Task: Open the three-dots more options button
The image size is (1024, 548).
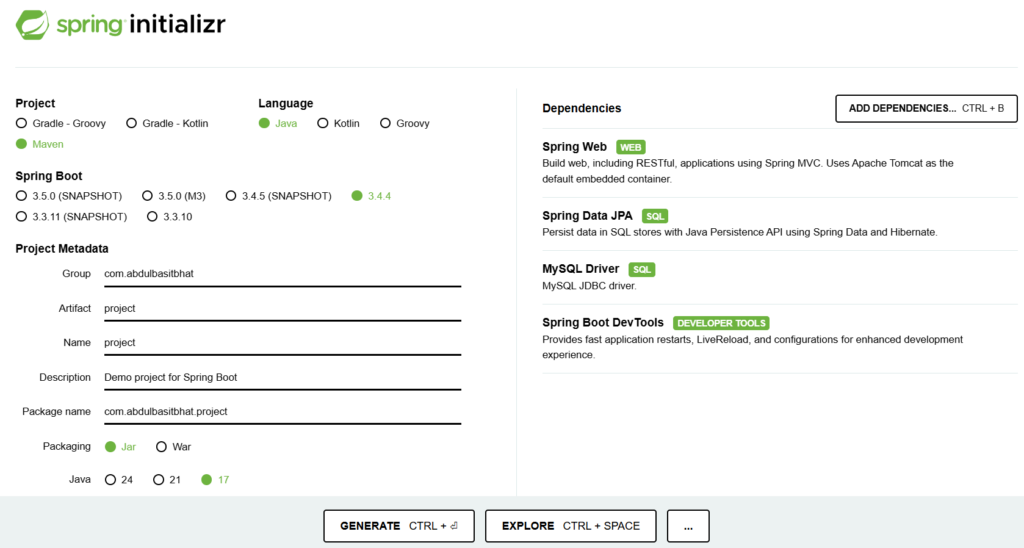Action: [688, 526]
